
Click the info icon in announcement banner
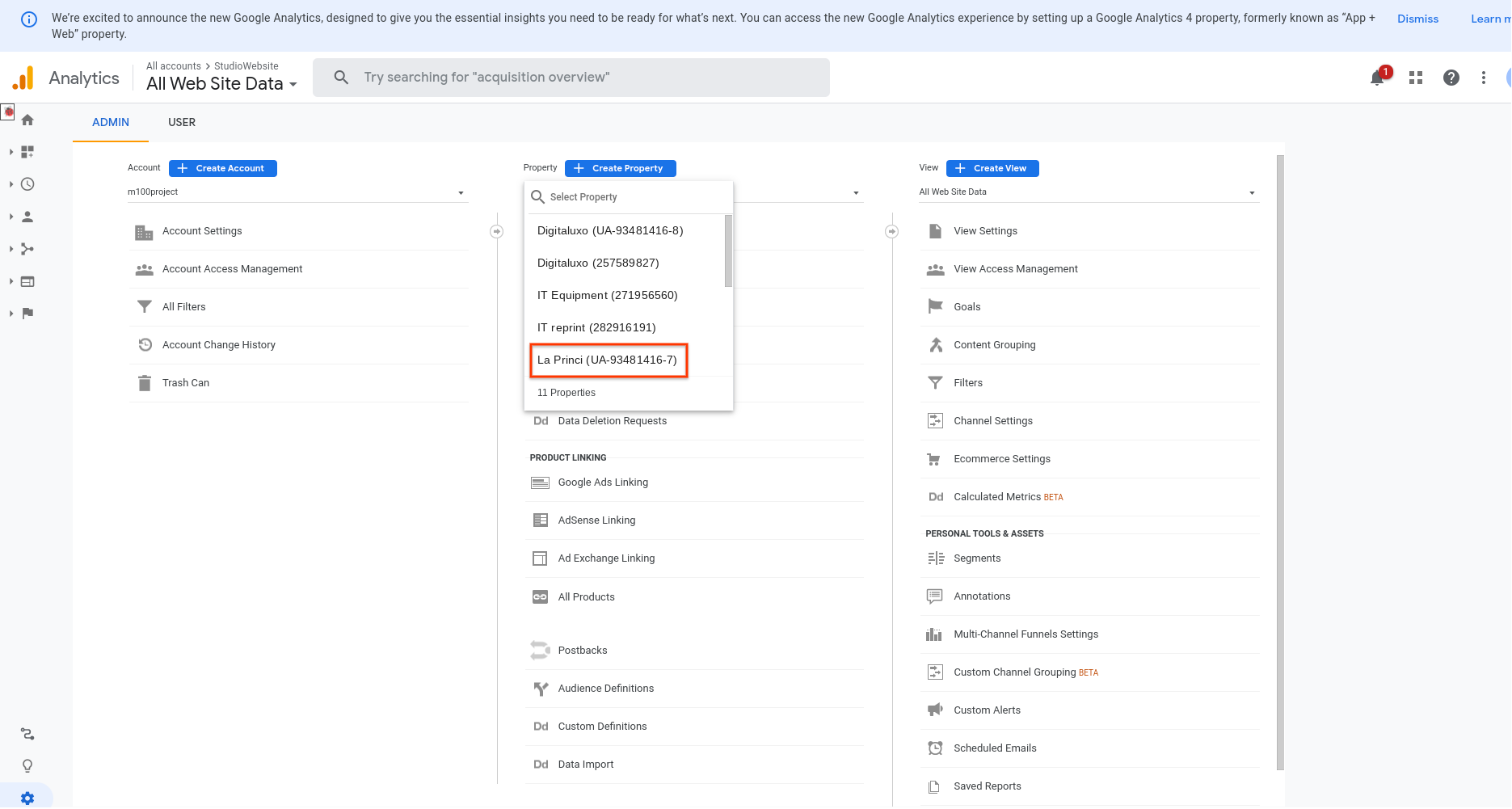[28, 19]
